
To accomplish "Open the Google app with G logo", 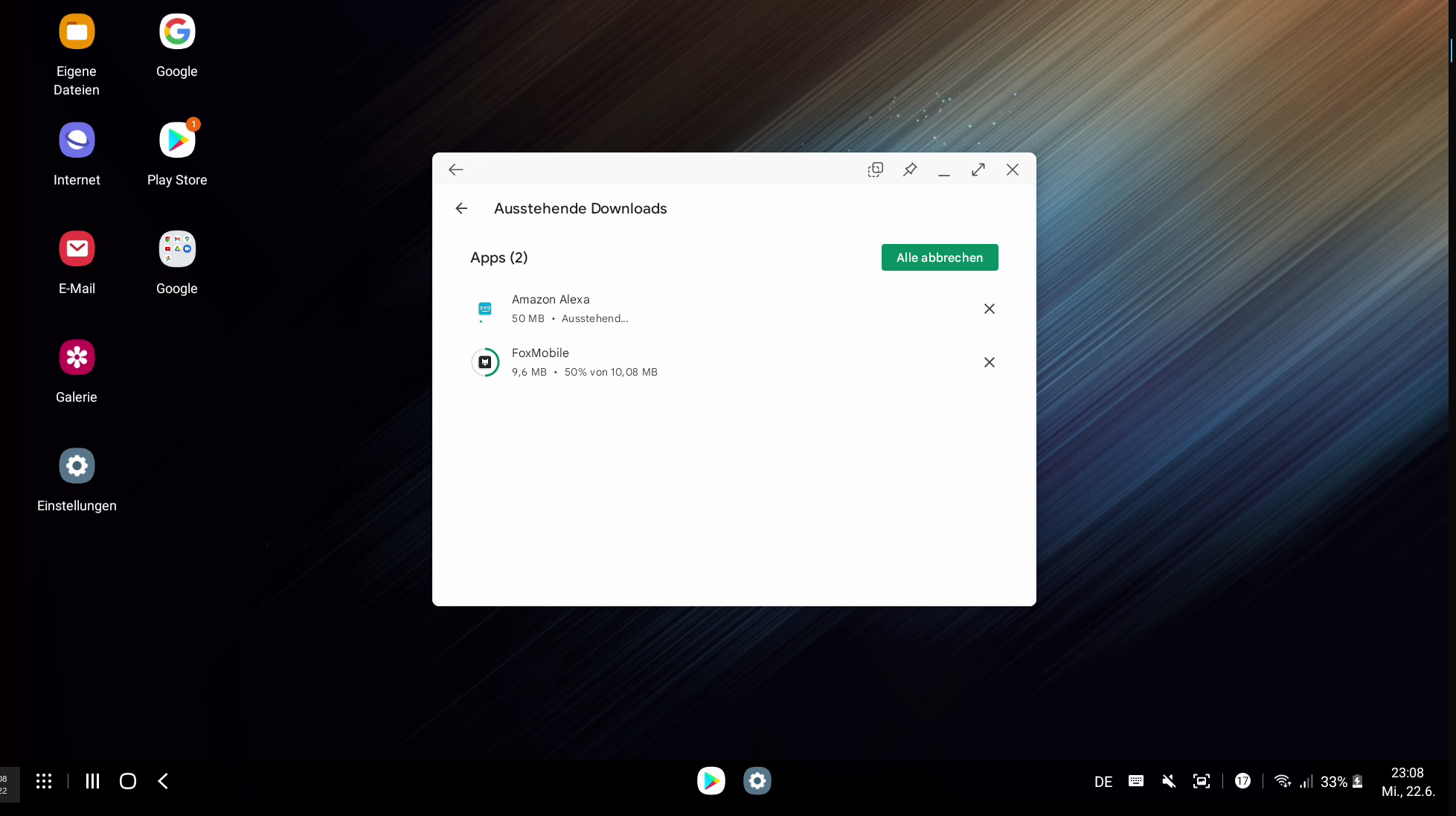I will [177, 32].
